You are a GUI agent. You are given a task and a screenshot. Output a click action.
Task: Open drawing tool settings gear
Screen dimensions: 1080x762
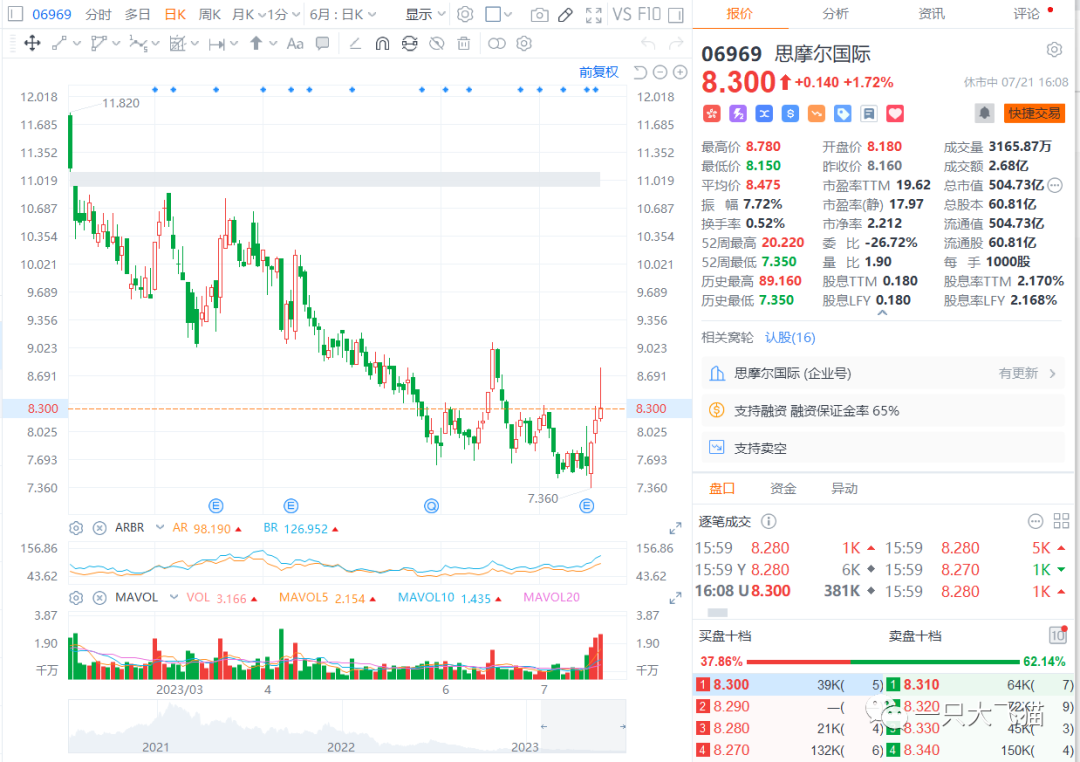point(524,44)
